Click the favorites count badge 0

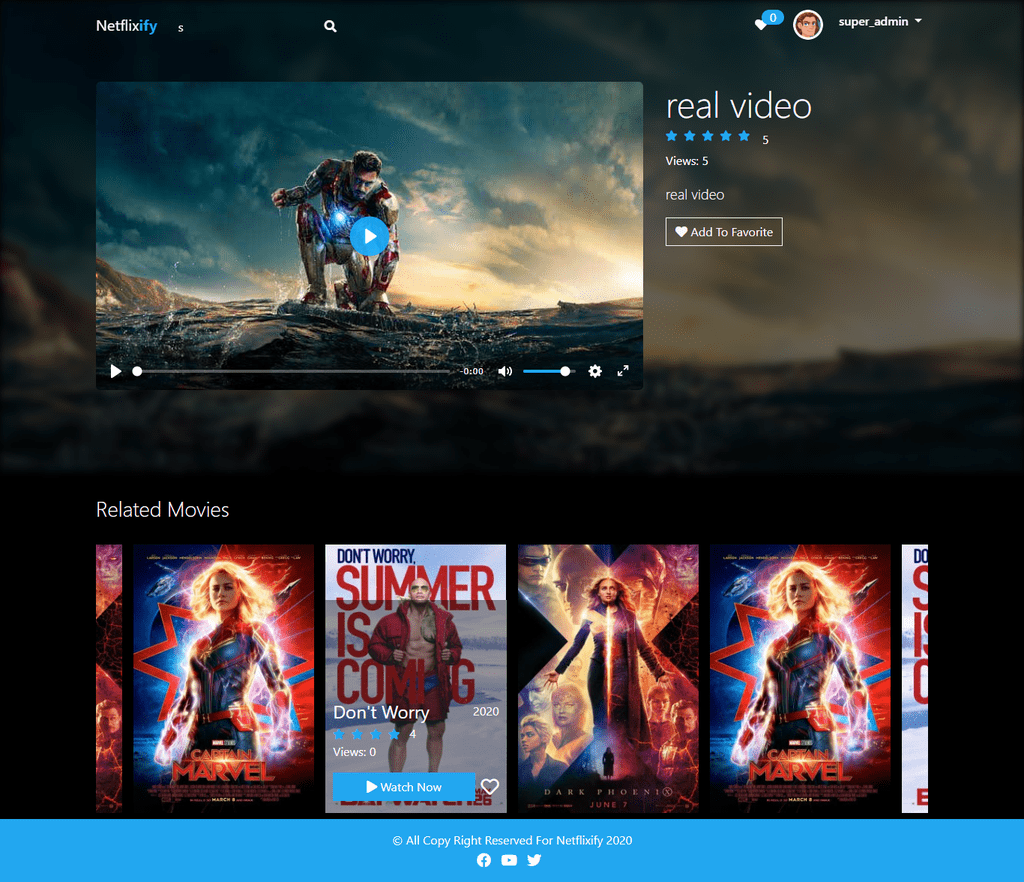(773, 18)
